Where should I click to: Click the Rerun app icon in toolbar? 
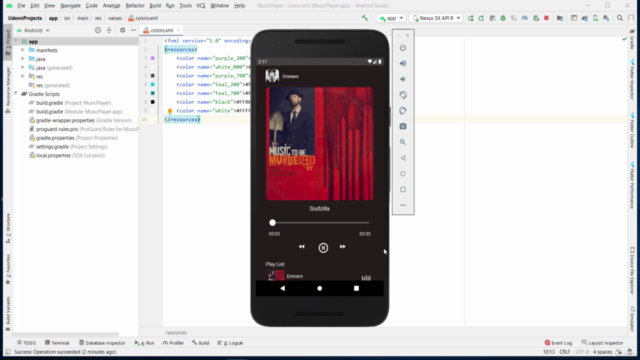471,18
